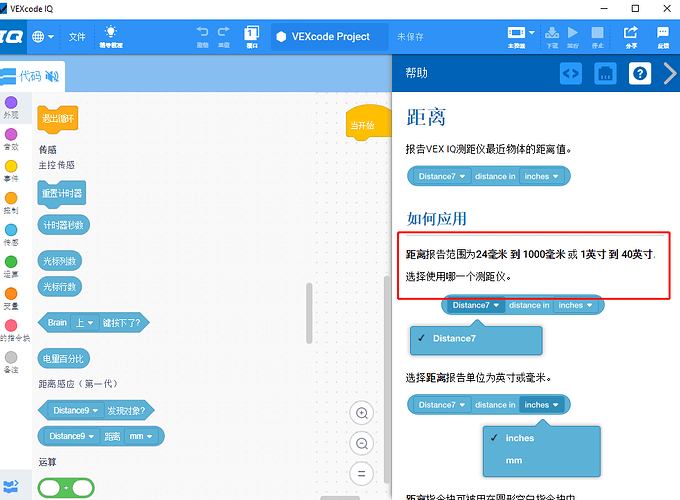The image size is (680, 500).
Task: Reset workspace zoom with equals icon
Action: (362, 474)
